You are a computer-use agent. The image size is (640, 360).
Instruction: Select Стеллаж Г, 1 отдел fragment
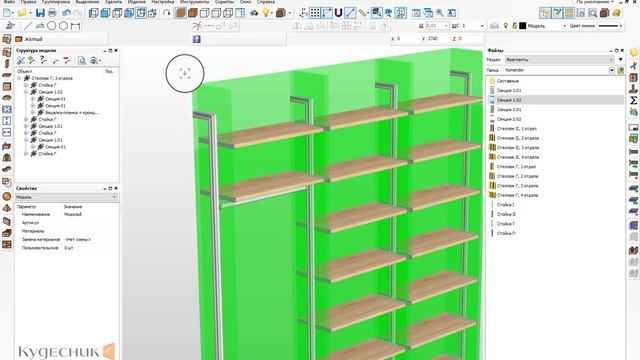click(x=516, y=167)
